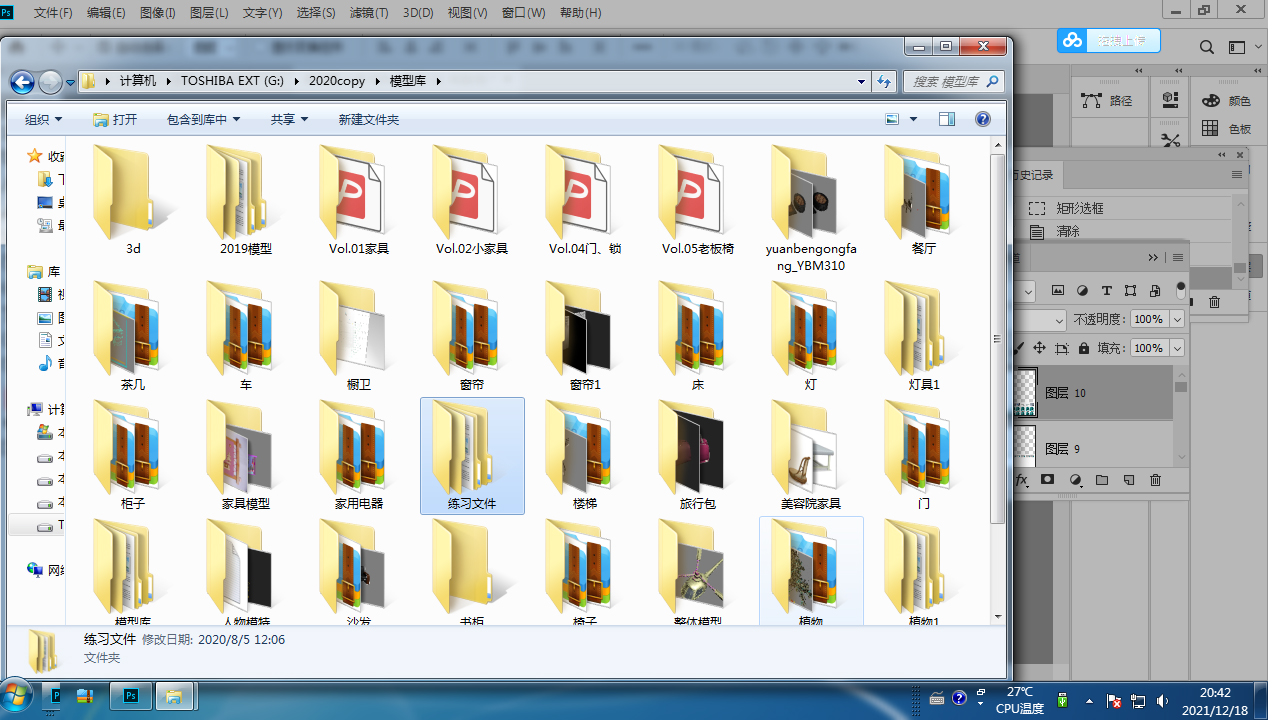Open the 共享 dropdown menu
1280x720 pixels.
point(289,120)
